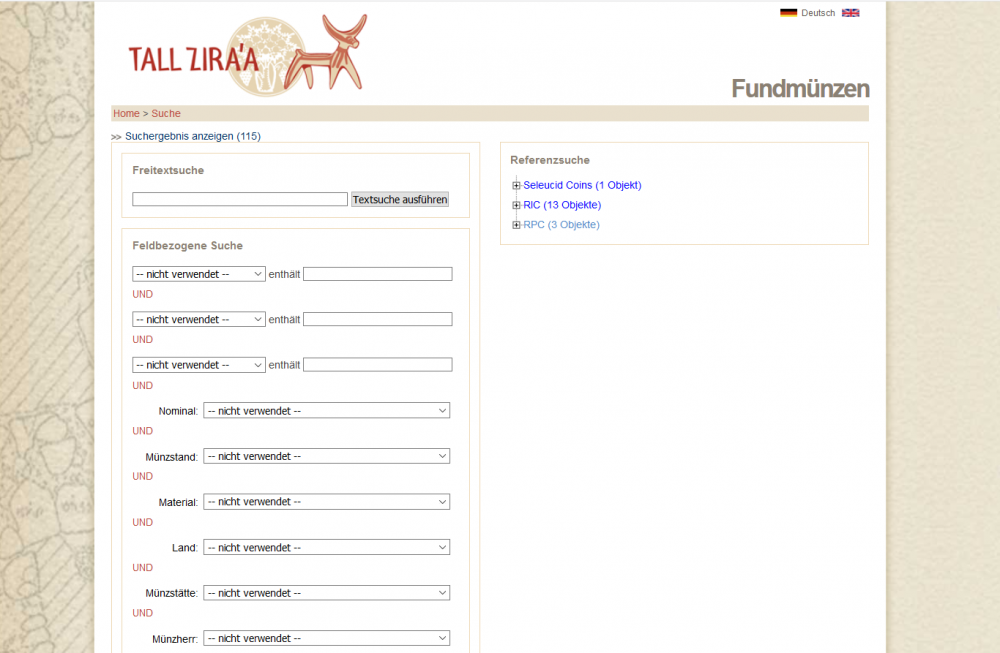The height and width of the screenshot is (653, 1000).
Task: Click Suche in the breadcrumb
Action: (x=166, y=114)
